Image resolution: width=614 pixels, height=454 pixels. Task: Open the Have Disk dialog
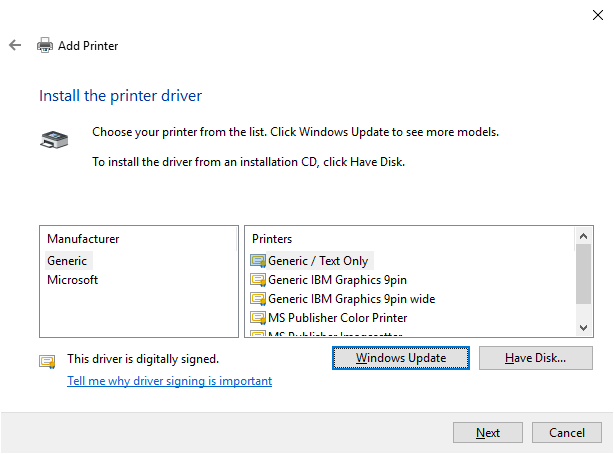pyautogui.click(x=535, y=358)
